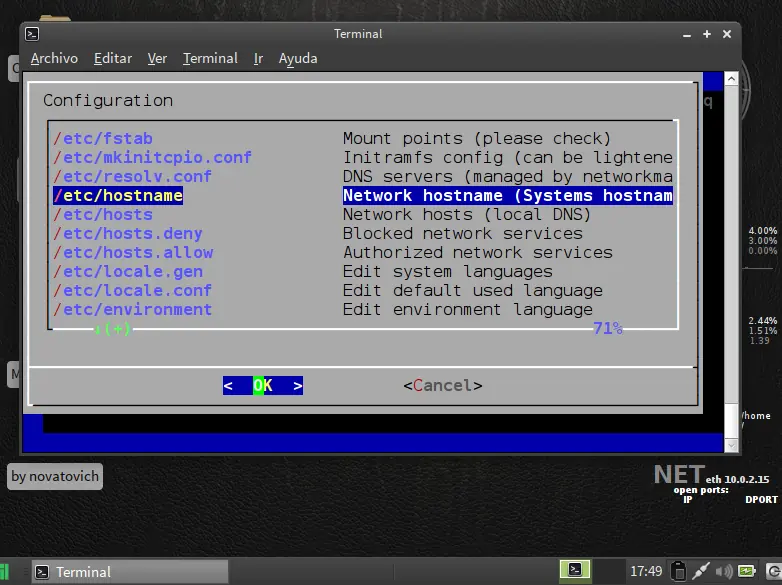Click the Terminal taskbar window button
The height and width of the screenshot is (585, 782).
(130, 572)
